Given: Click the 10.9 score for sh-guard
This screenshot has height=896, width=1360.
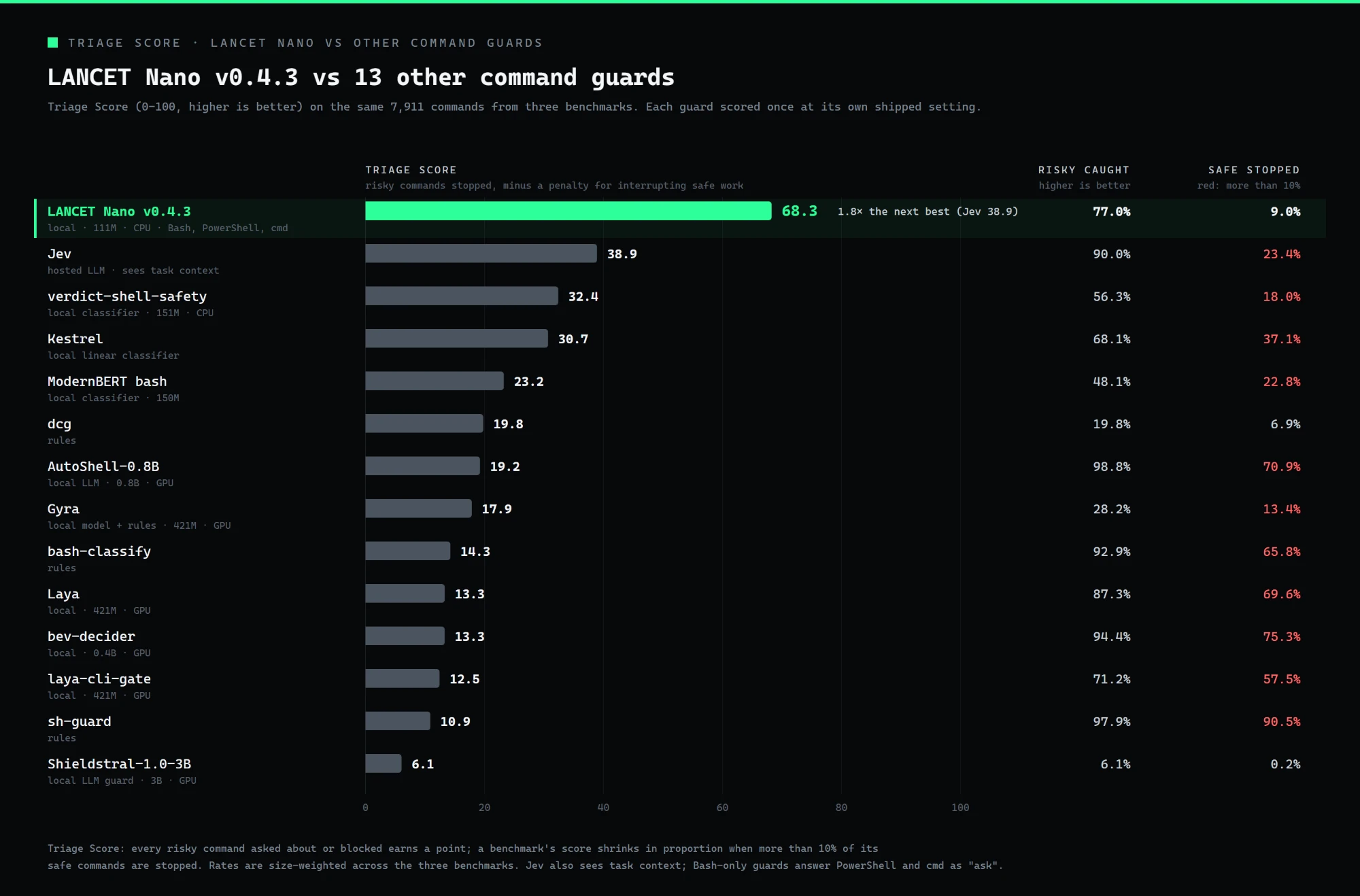Looking at the screenshot, I should click(x=456, y=721).
